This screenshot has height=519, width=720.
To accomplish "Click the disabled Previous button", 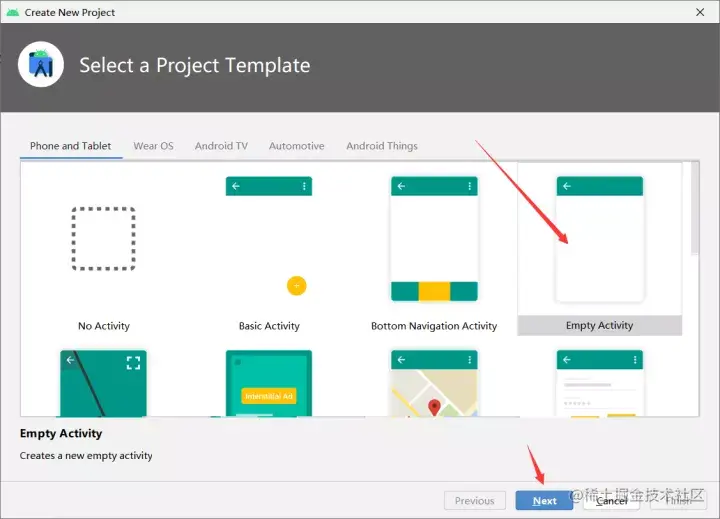I will coord(475,501).
